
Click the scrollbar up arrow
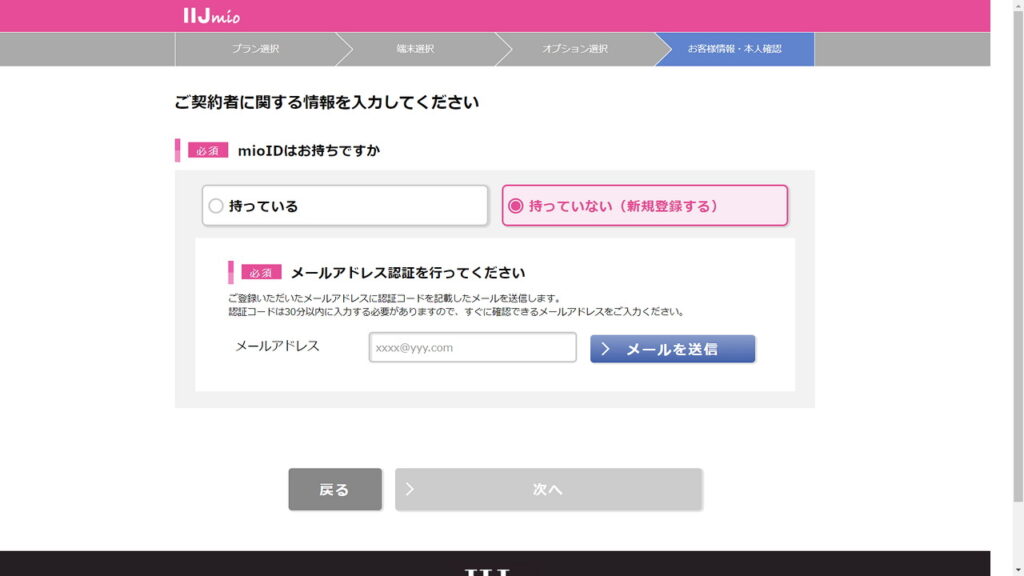tap(1015, 7)
